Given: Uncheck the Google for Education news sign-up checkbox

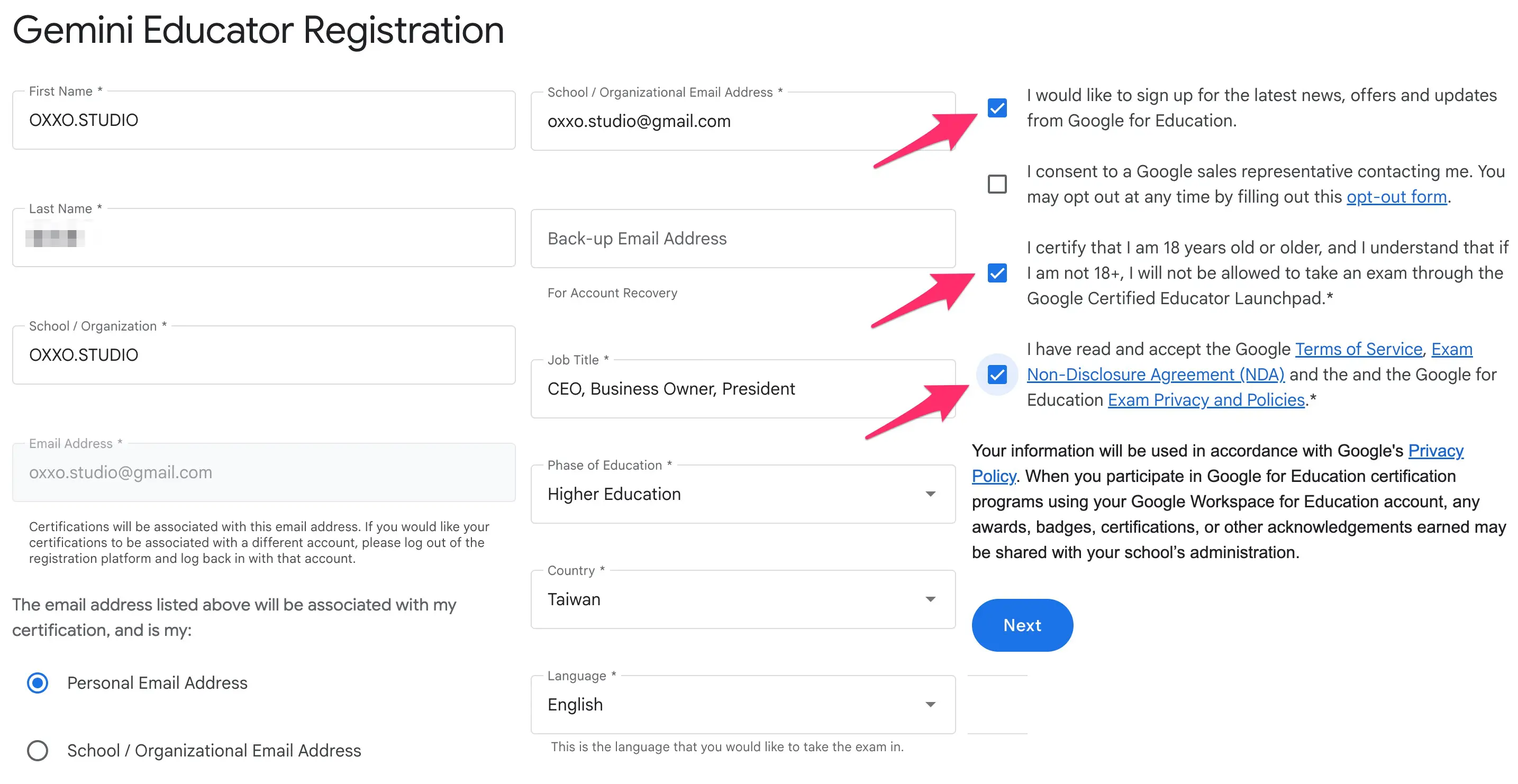Looking at the screenshot, I should click(998, 108).
